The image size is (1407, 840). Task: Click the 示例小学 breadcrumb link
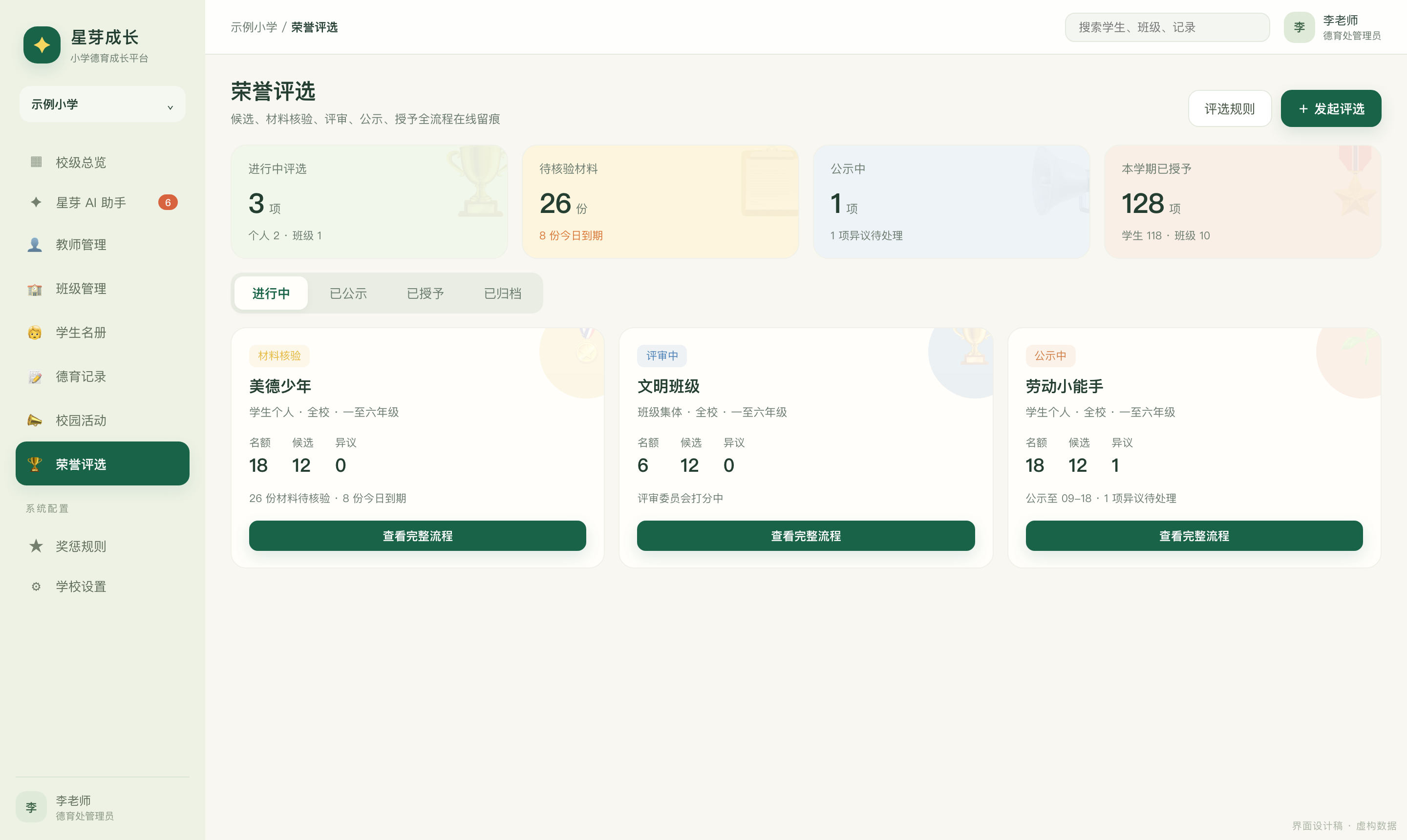(254, 27)
